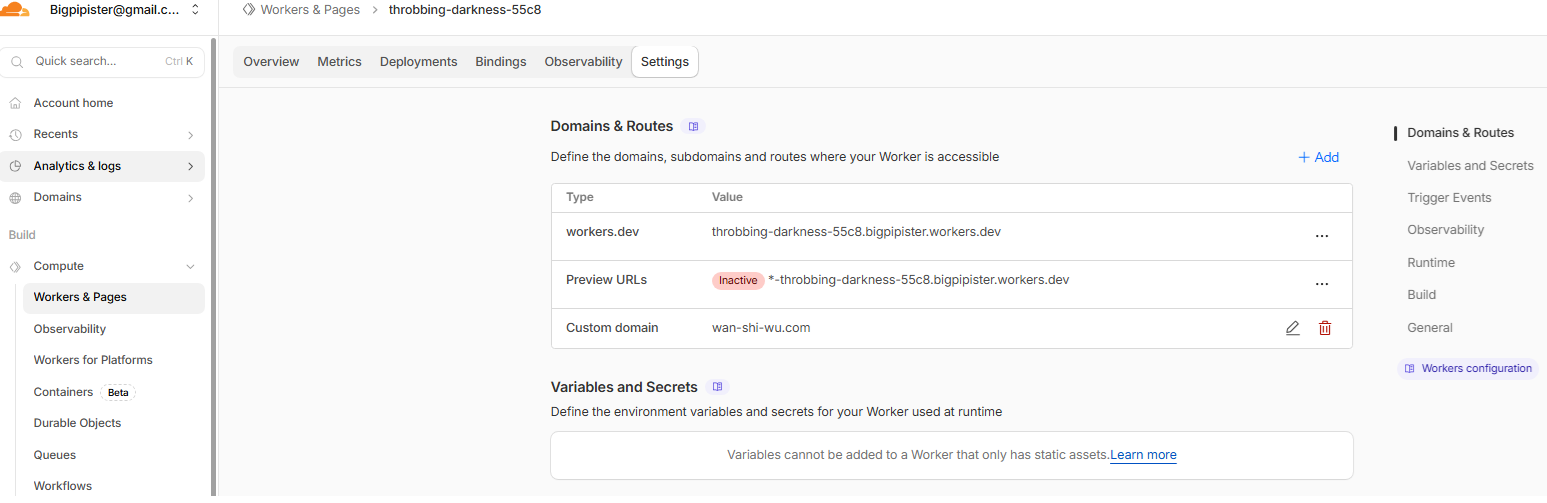1547x503 pixels.
Task: Open Domains & Routes documentation icon
Action: [x=693, y=126]
